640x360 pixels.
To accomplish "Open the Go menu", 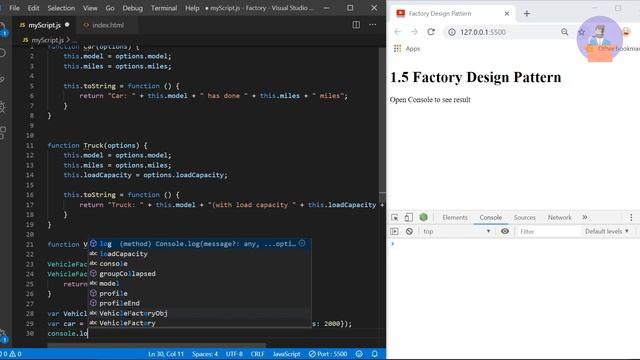I will tap(110, 8).
